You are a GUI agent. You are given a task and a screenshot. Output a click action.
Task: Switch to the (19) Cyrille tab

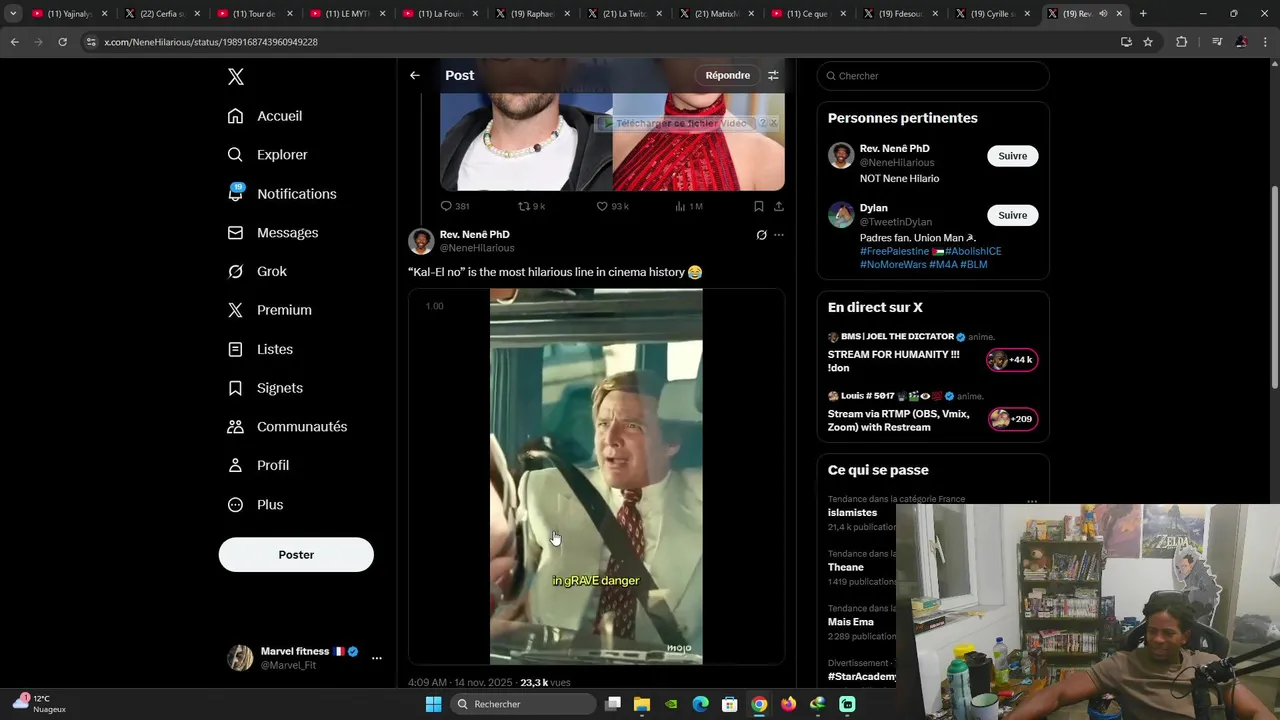992,14
